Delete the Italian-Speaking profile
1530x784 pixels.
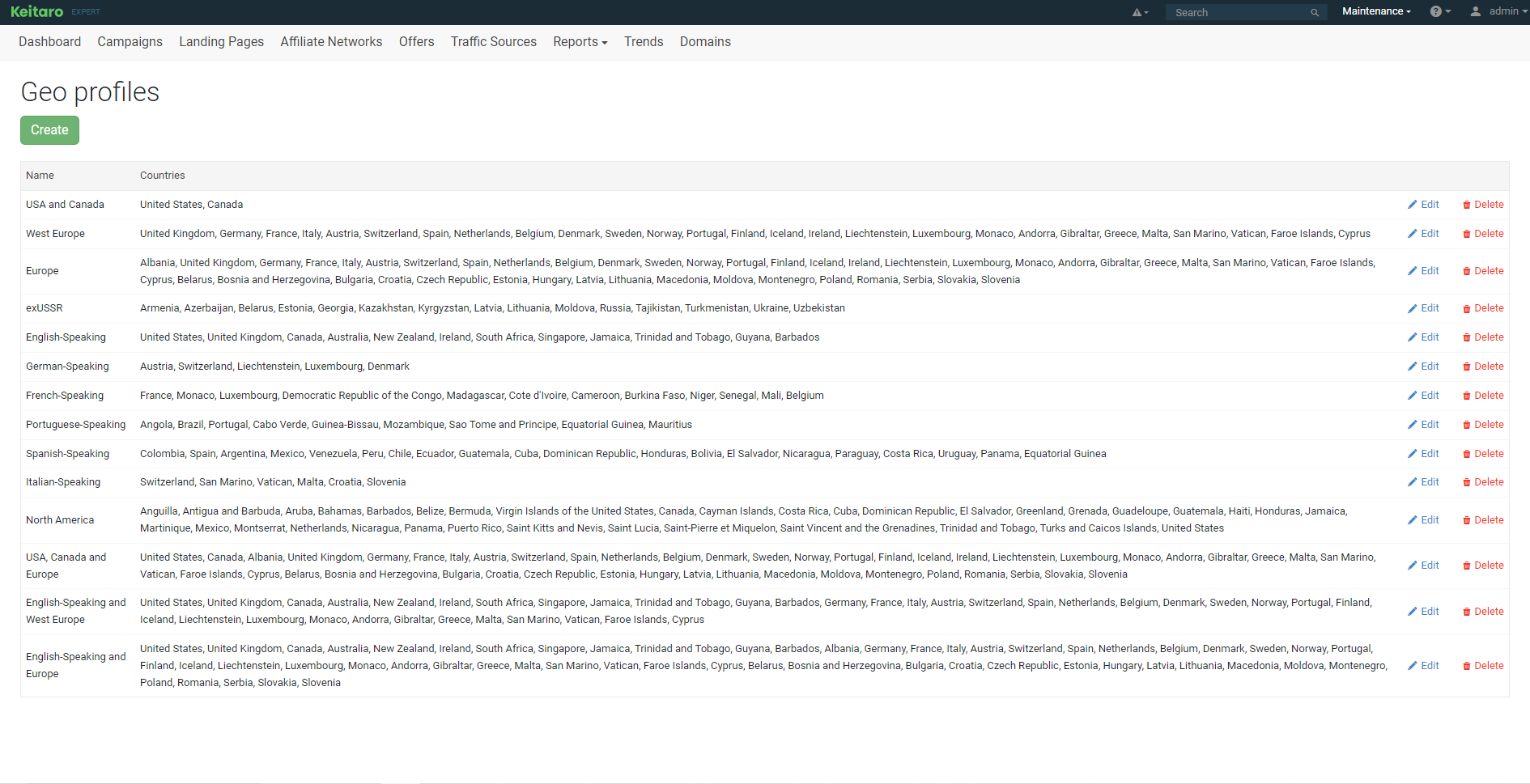1483,482
